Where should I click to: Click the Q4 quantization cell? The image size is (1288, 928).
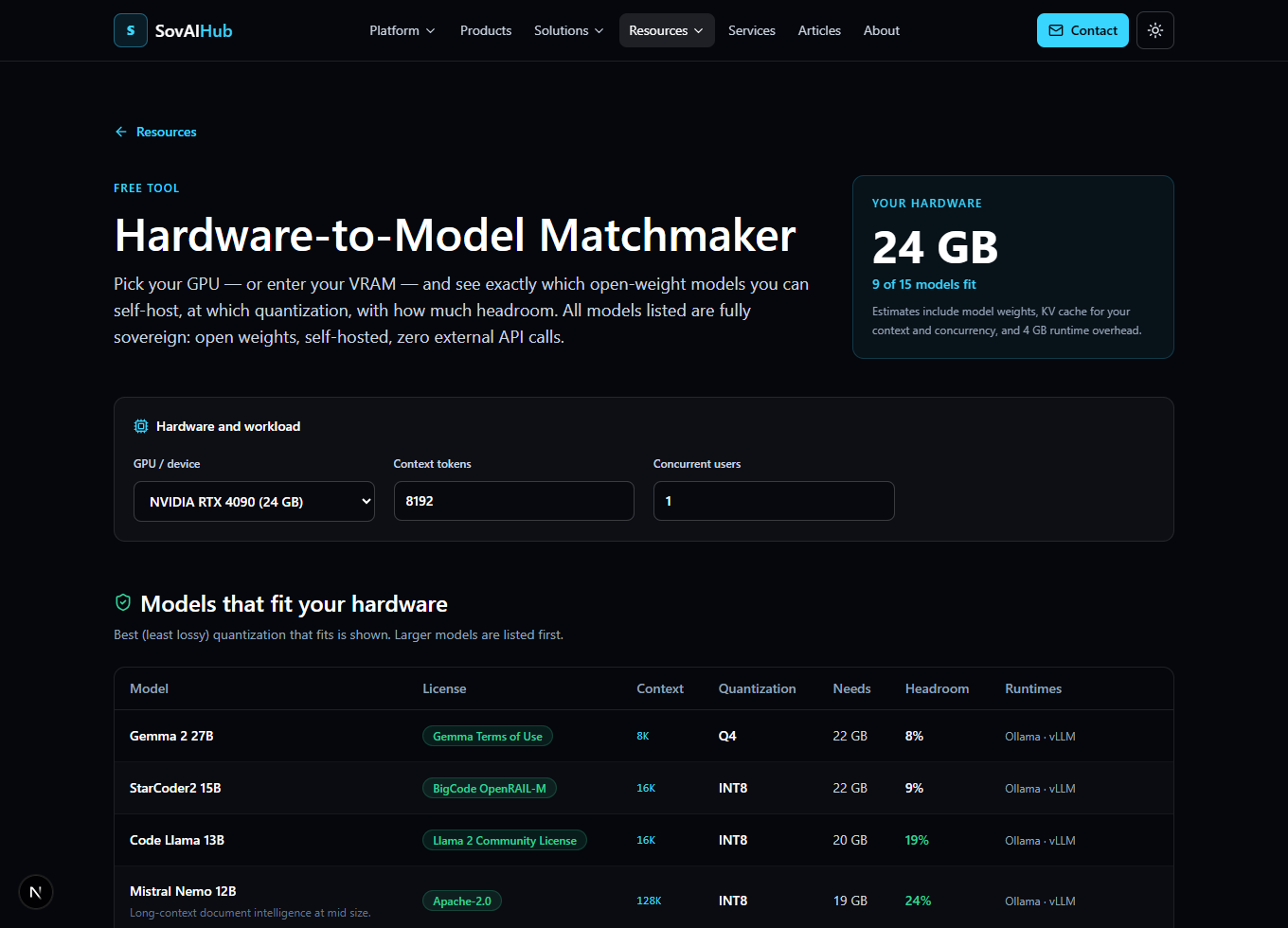(x=727, y=736)
